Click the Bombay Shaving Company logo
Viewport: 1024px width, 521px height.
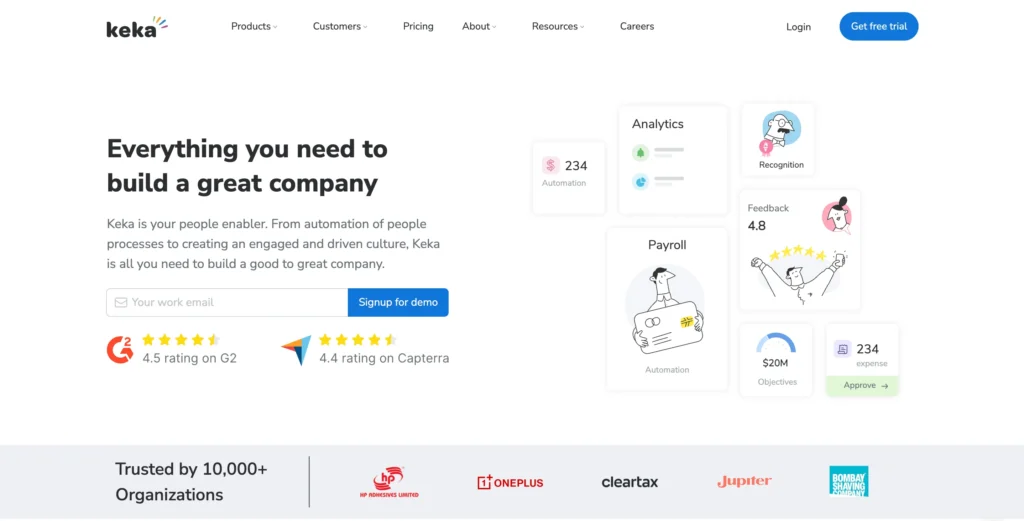848,481
